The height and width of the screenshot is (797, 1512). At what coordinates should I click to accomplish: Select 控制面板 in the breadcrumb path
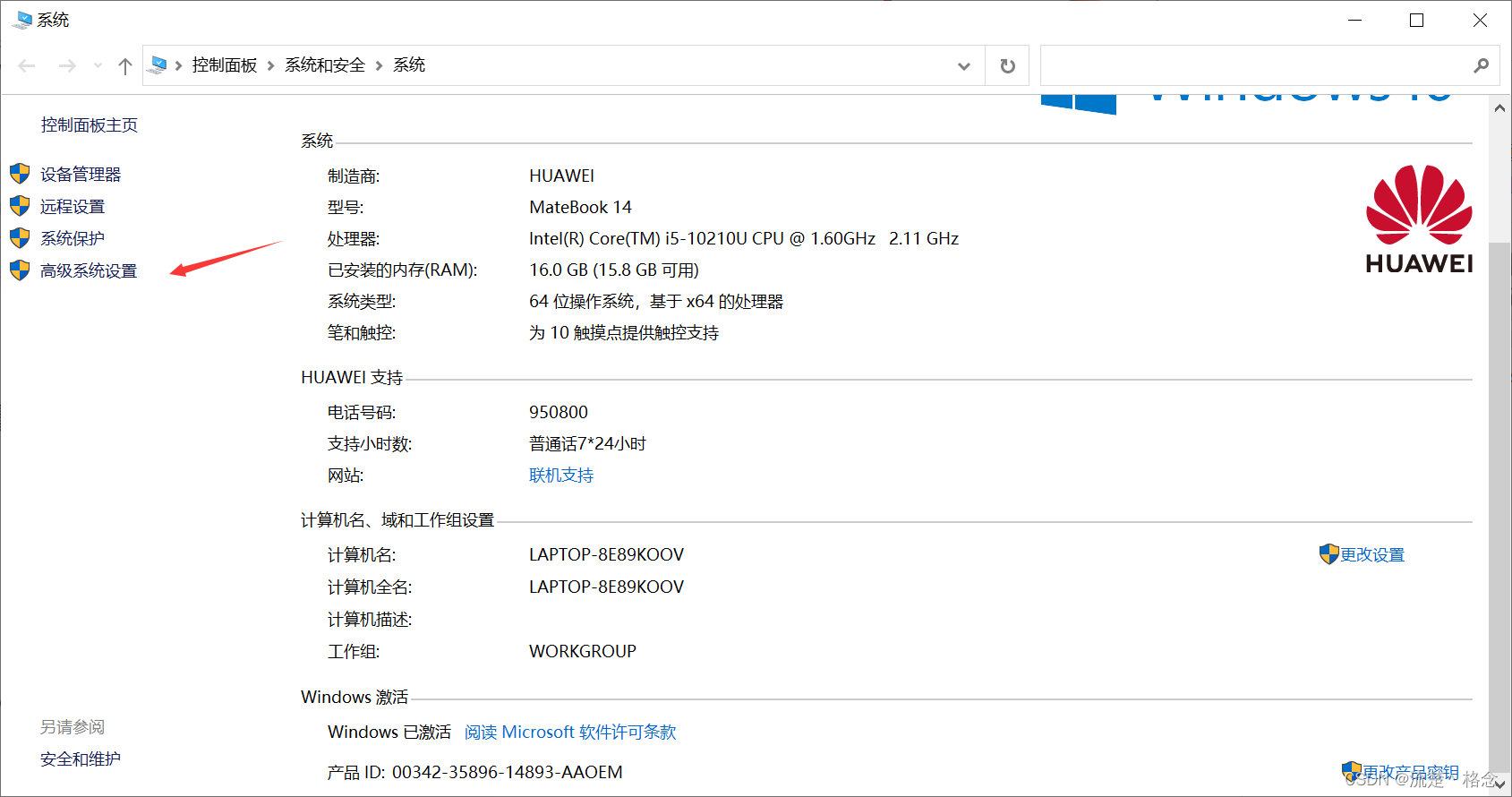tap(225, 65)
